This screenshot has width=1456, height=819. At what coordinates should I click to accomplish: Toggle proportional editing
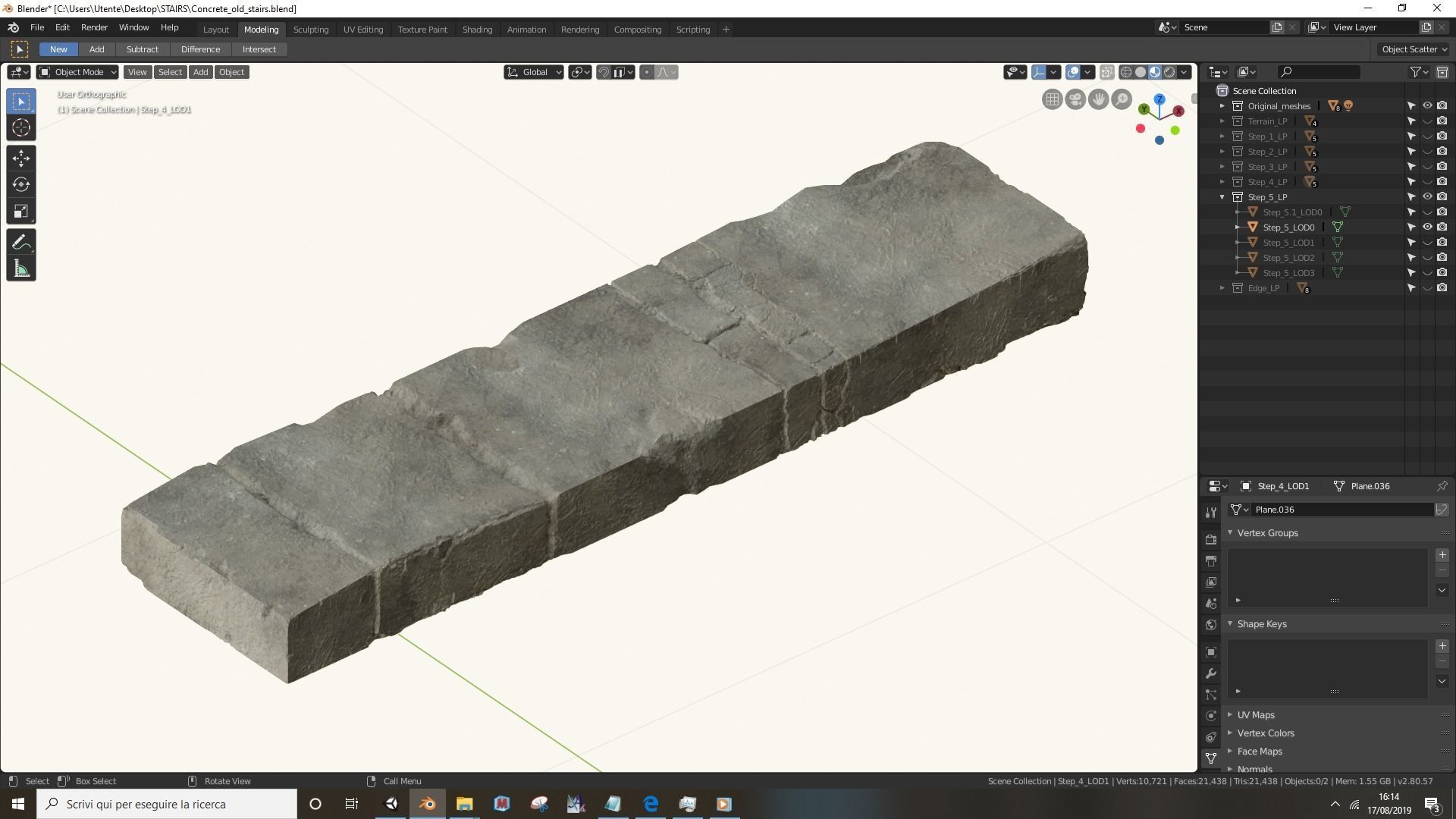(x=646, y=72)
